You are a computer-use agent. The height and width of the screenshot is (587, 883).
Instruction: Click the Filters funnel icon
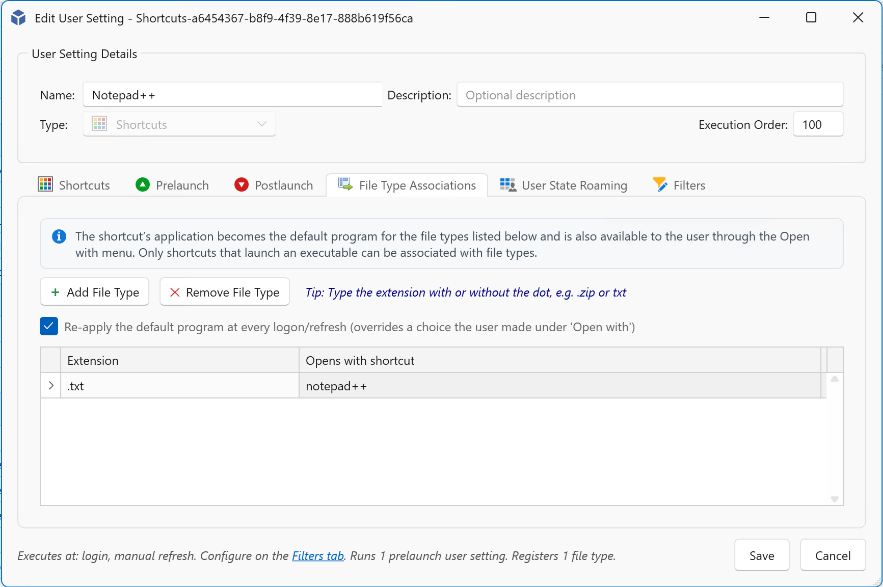[x=660, y=185]
